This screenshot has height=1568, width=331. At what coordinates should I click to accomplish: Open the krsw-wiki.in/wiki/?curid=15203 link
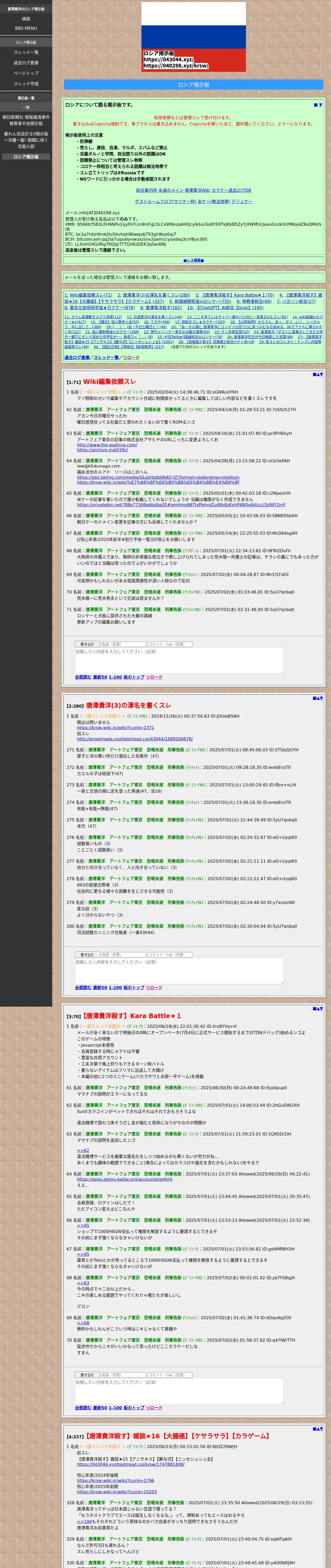117,1491
